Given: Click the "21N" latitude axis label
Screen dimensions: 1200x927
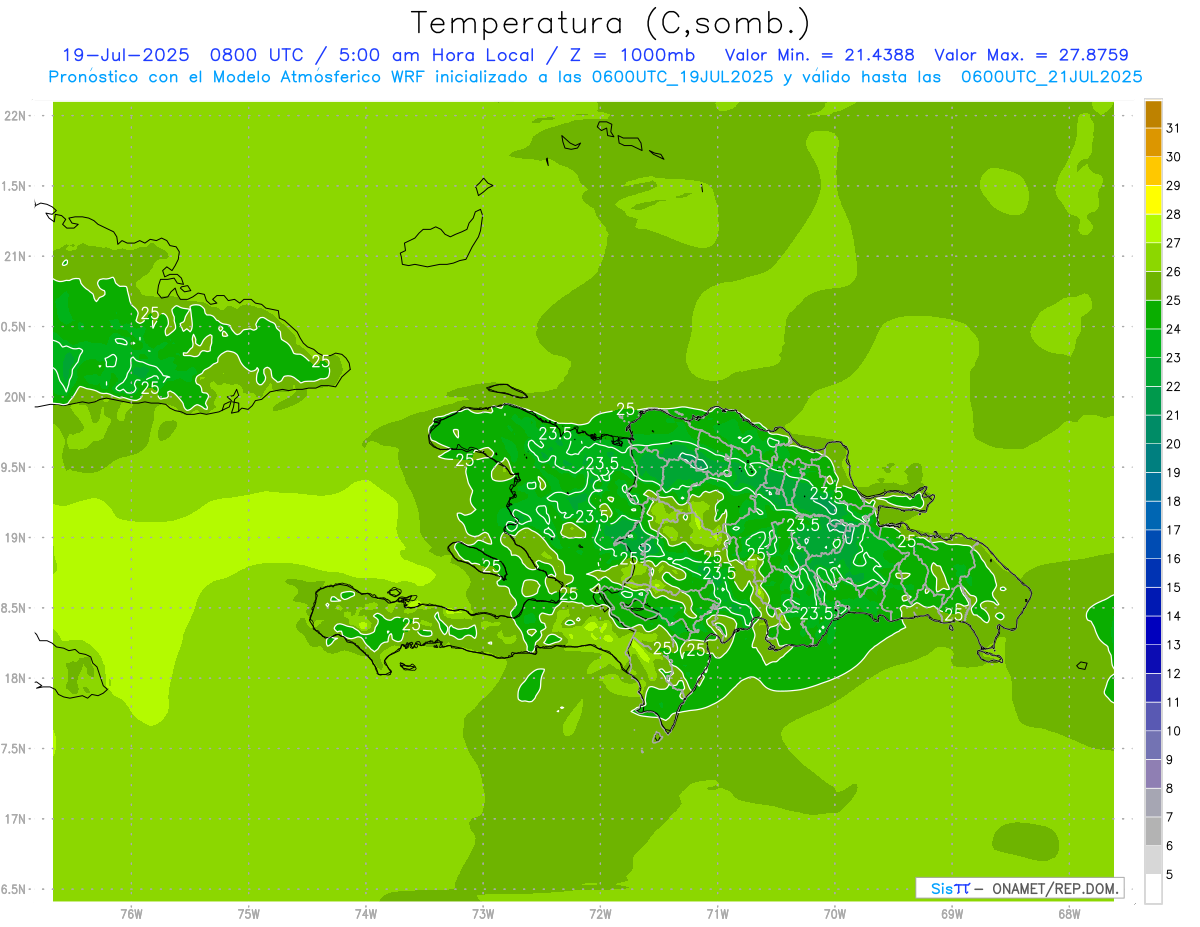Looking at the screenshot, I should click(16, 257).
